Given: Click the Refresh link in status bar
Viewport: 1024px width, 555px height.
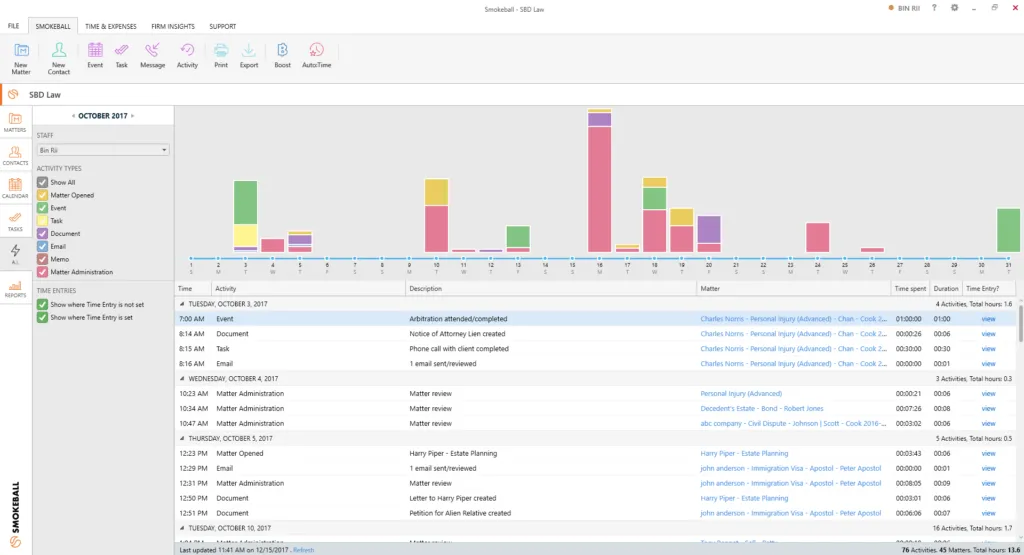Looking at the screenshot, I should [304, 550].
